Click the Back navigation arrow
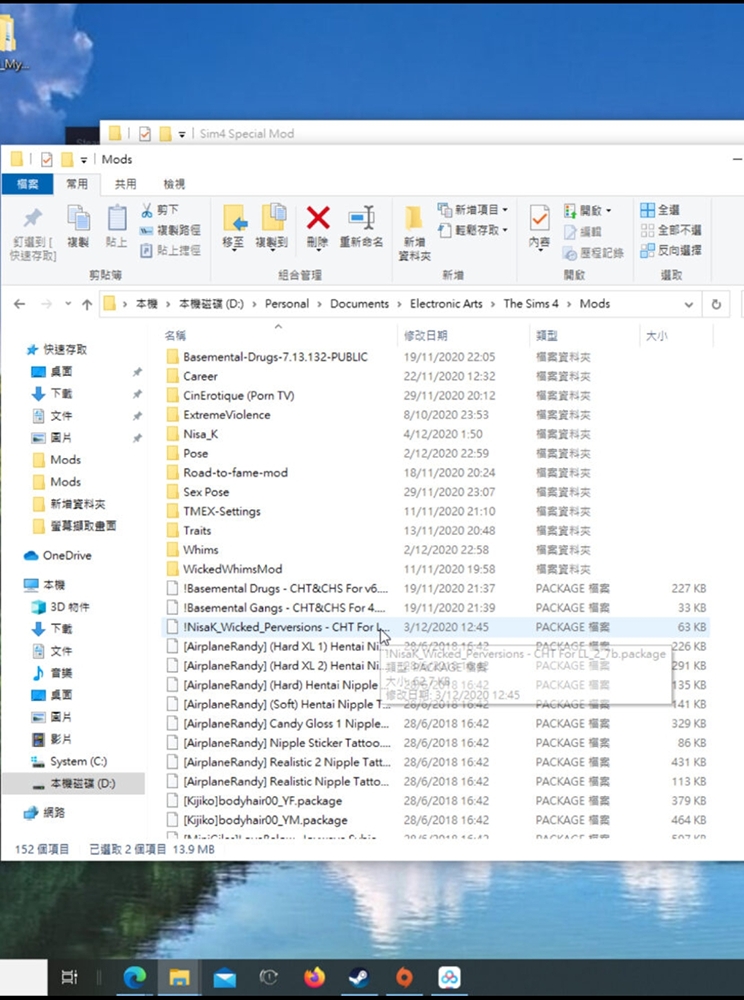Viewport: 744px width, 1000px height. click(20, 304)
